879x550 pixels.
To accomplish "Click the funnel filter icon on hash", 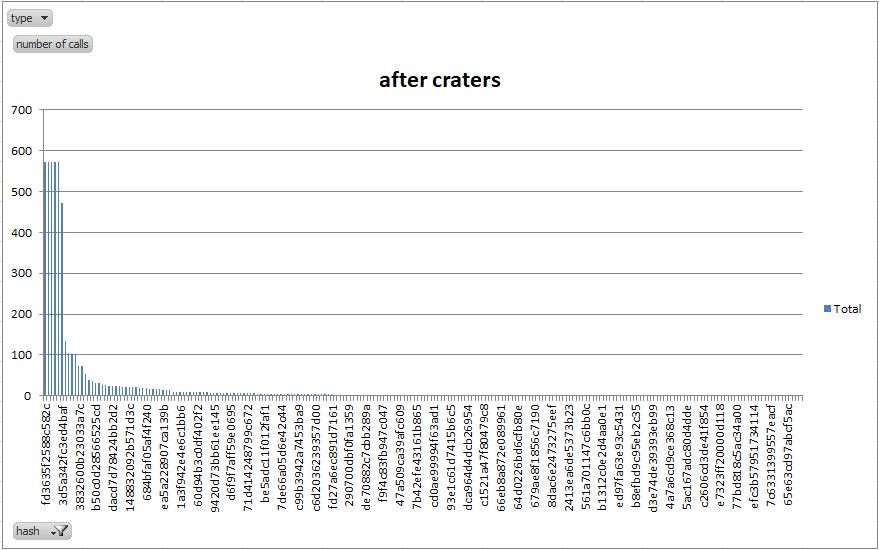I will pyautogui.click(x=61, y=530).
